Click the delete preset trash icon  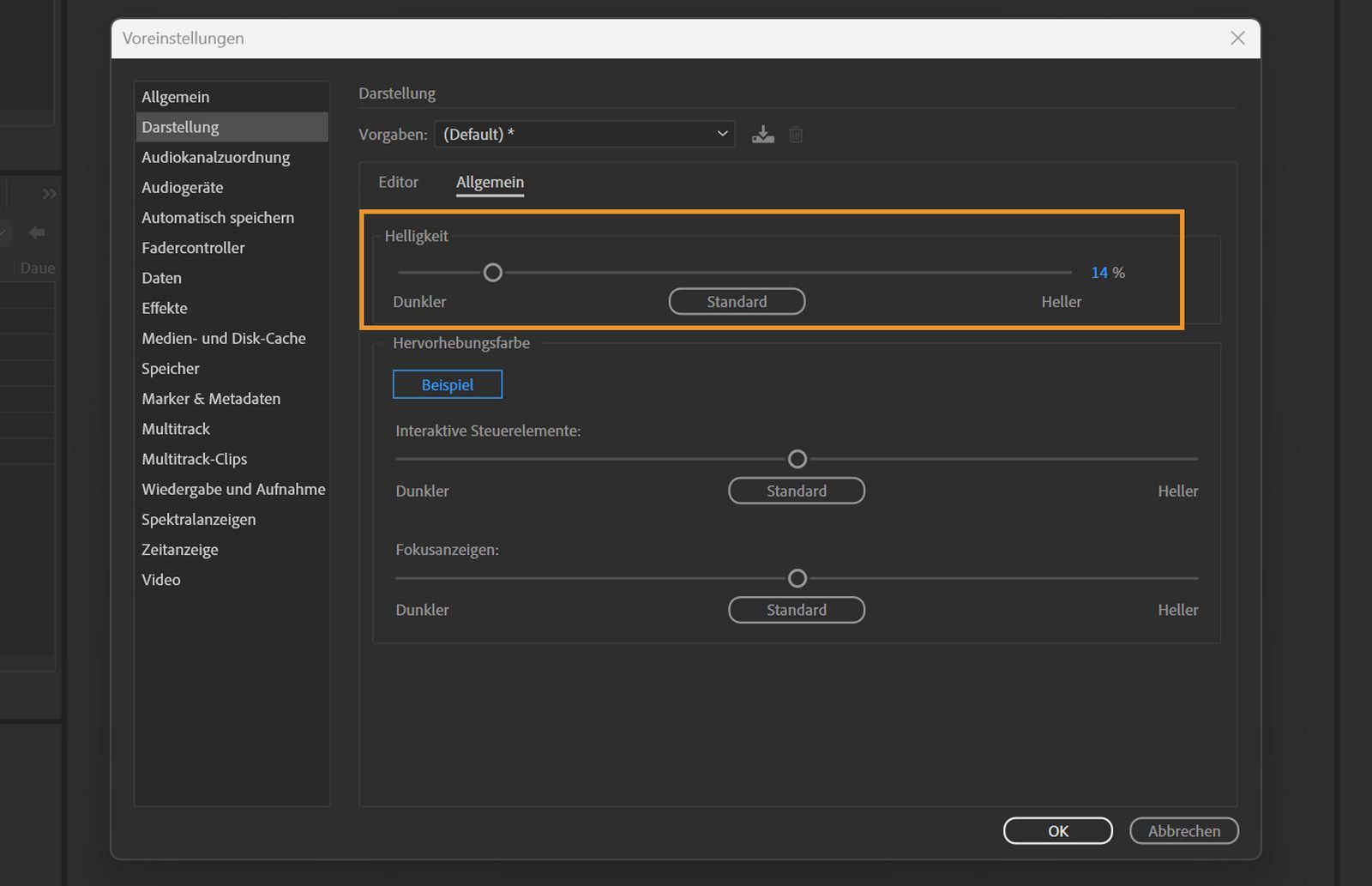pos(796,135)
